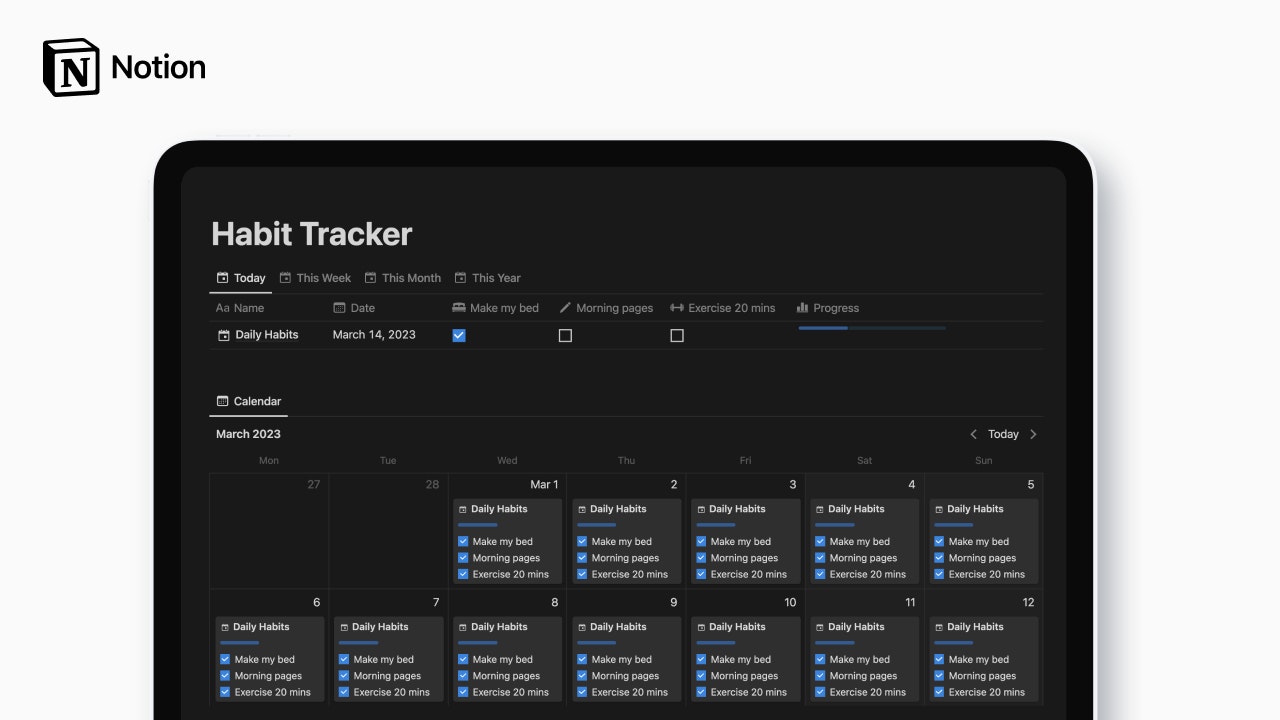Click the page icon on day 4 card
The image size is (1280, 720).
(x=820, y=509)
